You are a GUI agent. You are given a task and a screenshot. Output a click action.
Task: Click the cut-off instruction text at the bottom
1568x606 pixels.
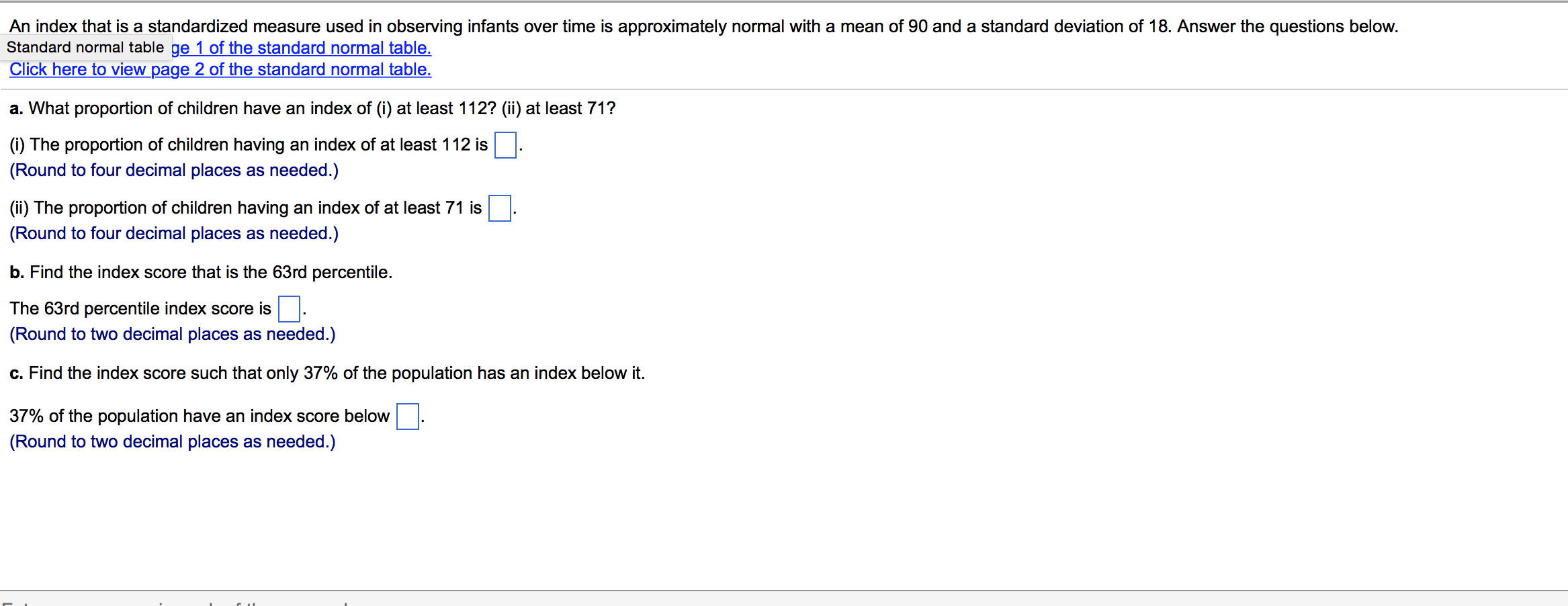click(178, 603)
